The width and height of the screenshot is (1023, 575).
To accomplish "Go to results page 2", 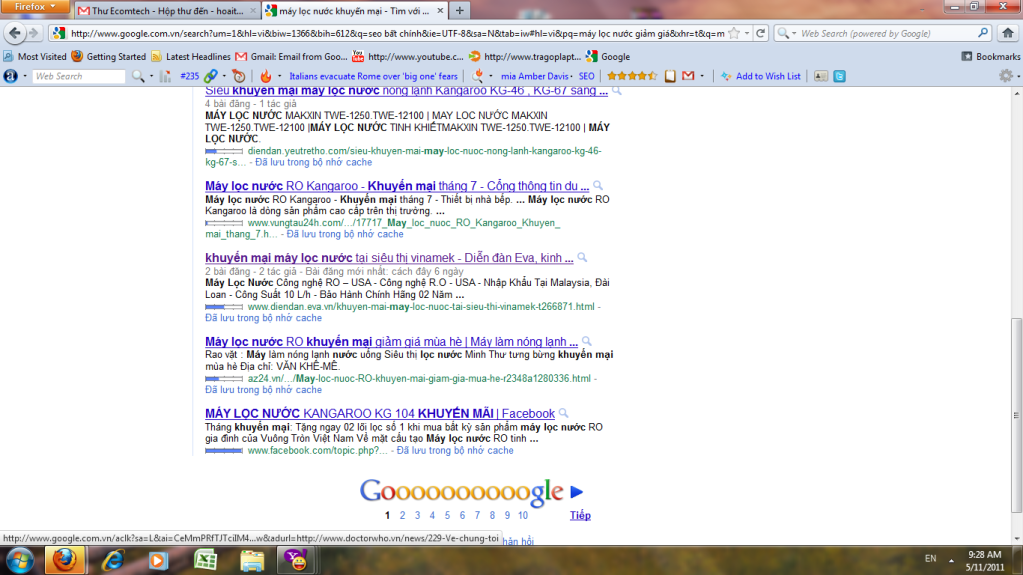I will coord(403,516).
